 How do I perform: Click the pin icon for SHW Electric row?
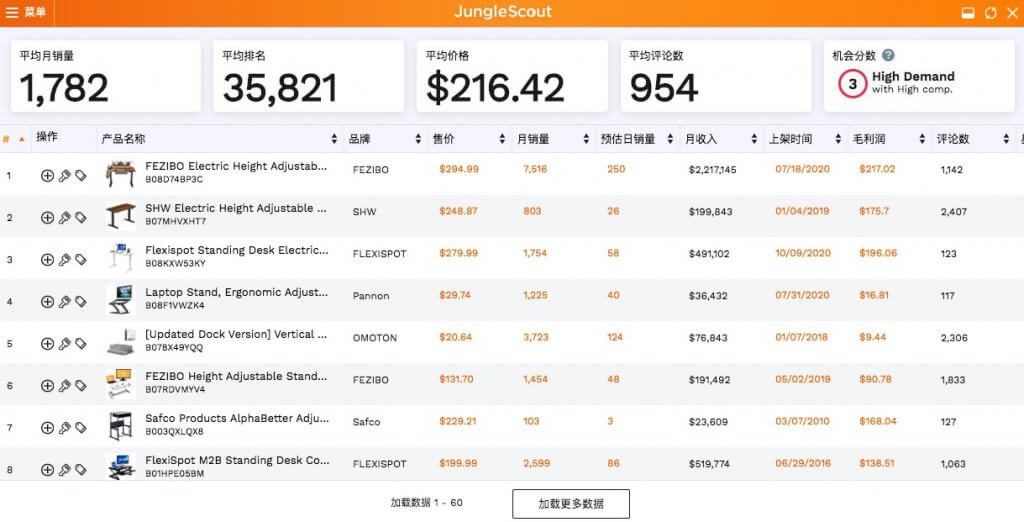tap(64, 218)
